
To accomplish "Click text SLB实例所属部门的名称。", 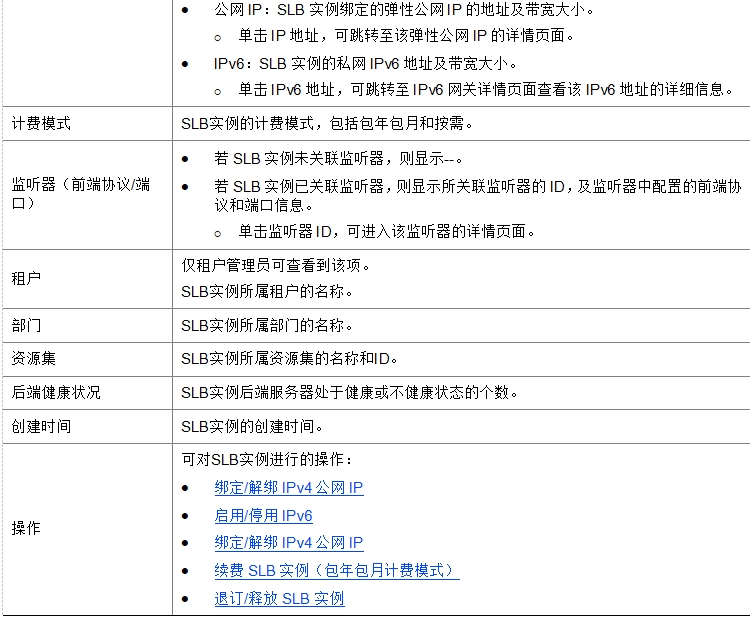I will pos(267,325).
